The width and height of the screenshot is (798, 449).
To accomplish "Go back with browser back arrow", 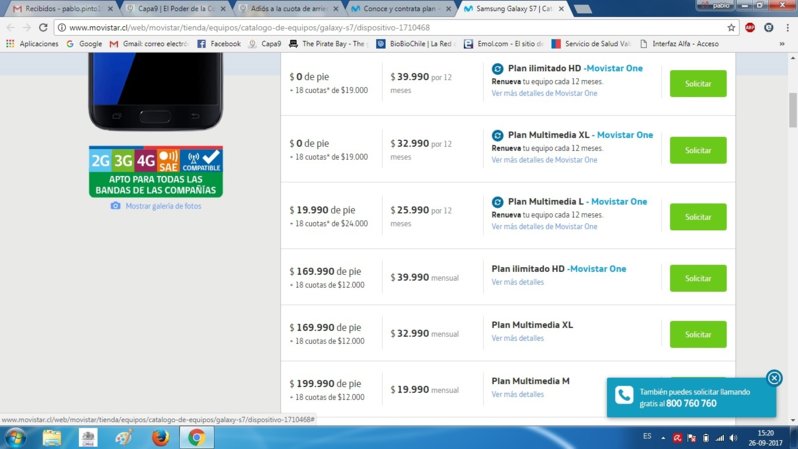I will click(x=11, y=27).
